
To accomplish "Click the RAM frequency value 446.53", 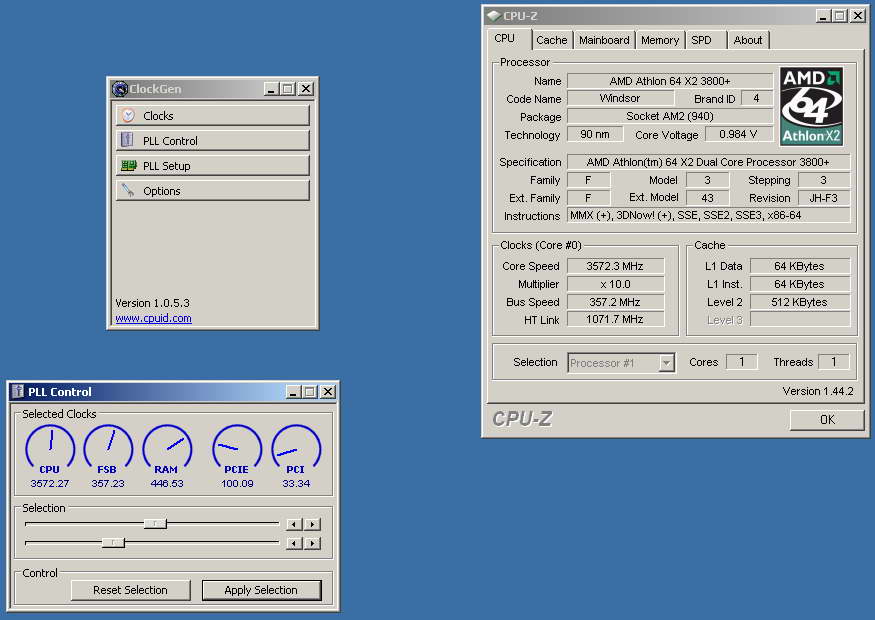I will (167, 483).
